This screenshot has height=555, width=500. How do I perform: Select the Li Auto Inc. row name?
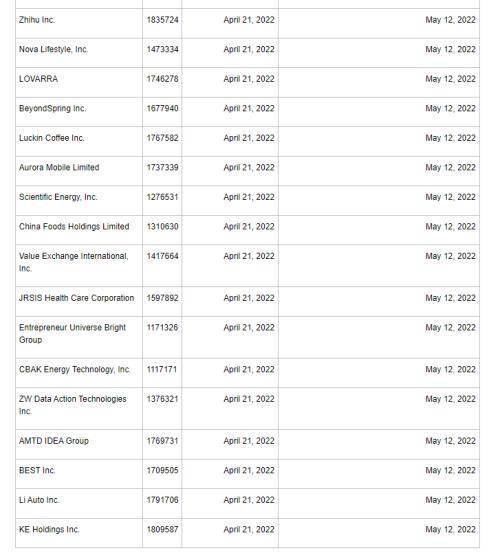pos(39,500)
